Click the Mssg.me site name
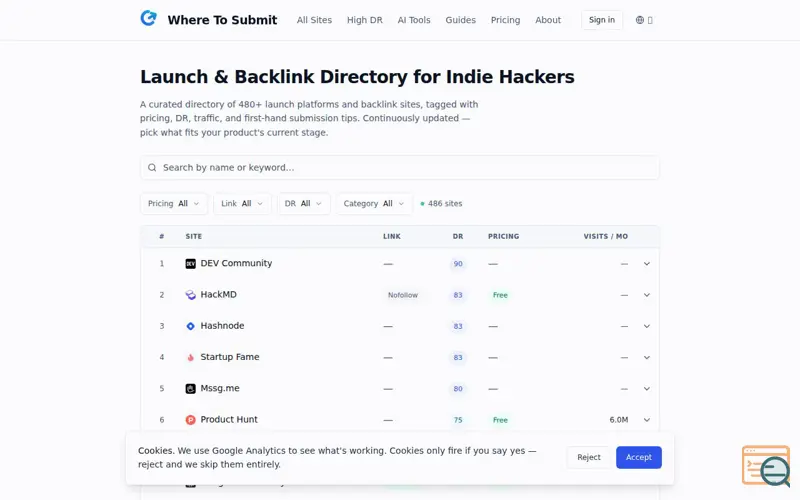 pyautogui.click(x=220, y=388)
